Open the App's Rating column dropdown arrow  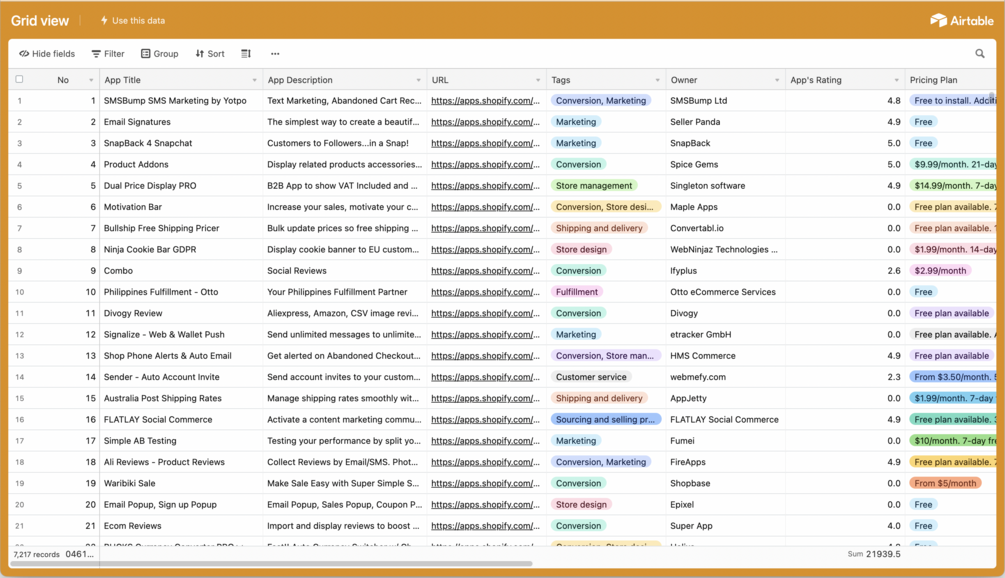(x=896, y=80)
